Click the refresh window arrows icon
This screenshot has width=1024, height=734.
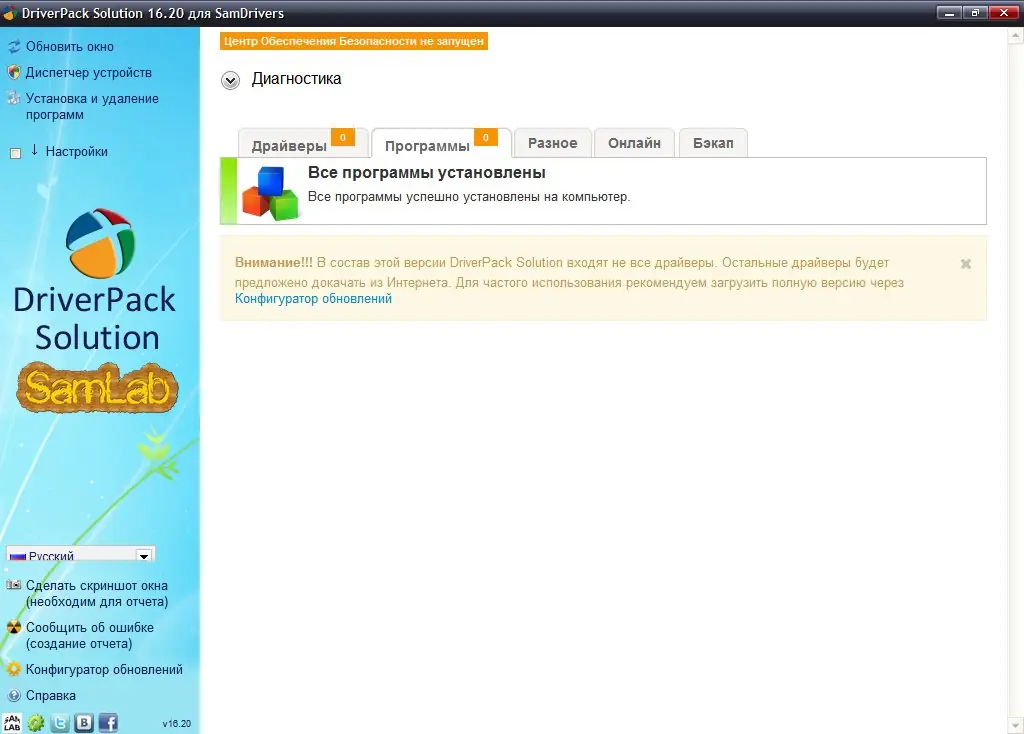pos(14,46)
